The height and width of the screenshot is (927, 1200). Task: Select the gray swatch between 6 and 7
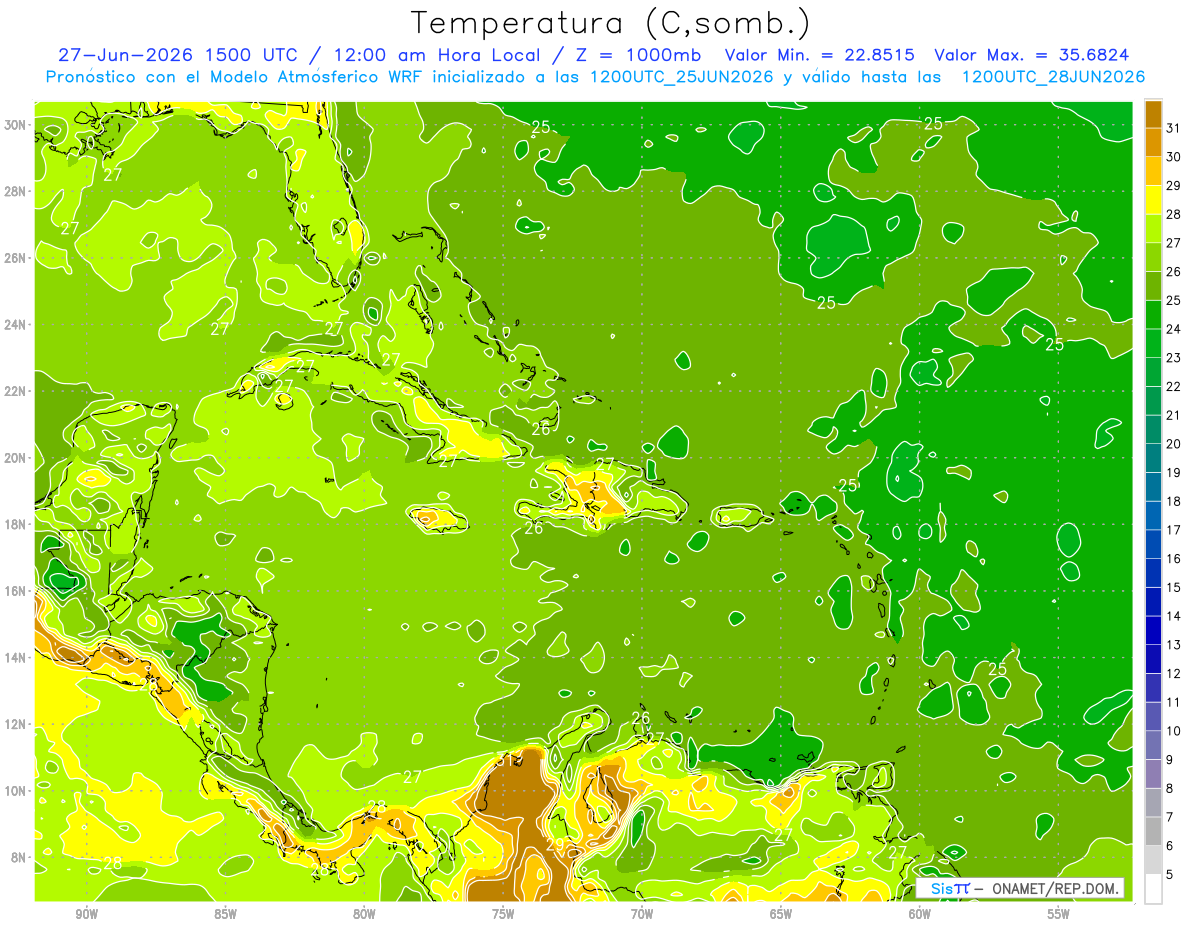pyautogui.click(x=1153, y=831)
